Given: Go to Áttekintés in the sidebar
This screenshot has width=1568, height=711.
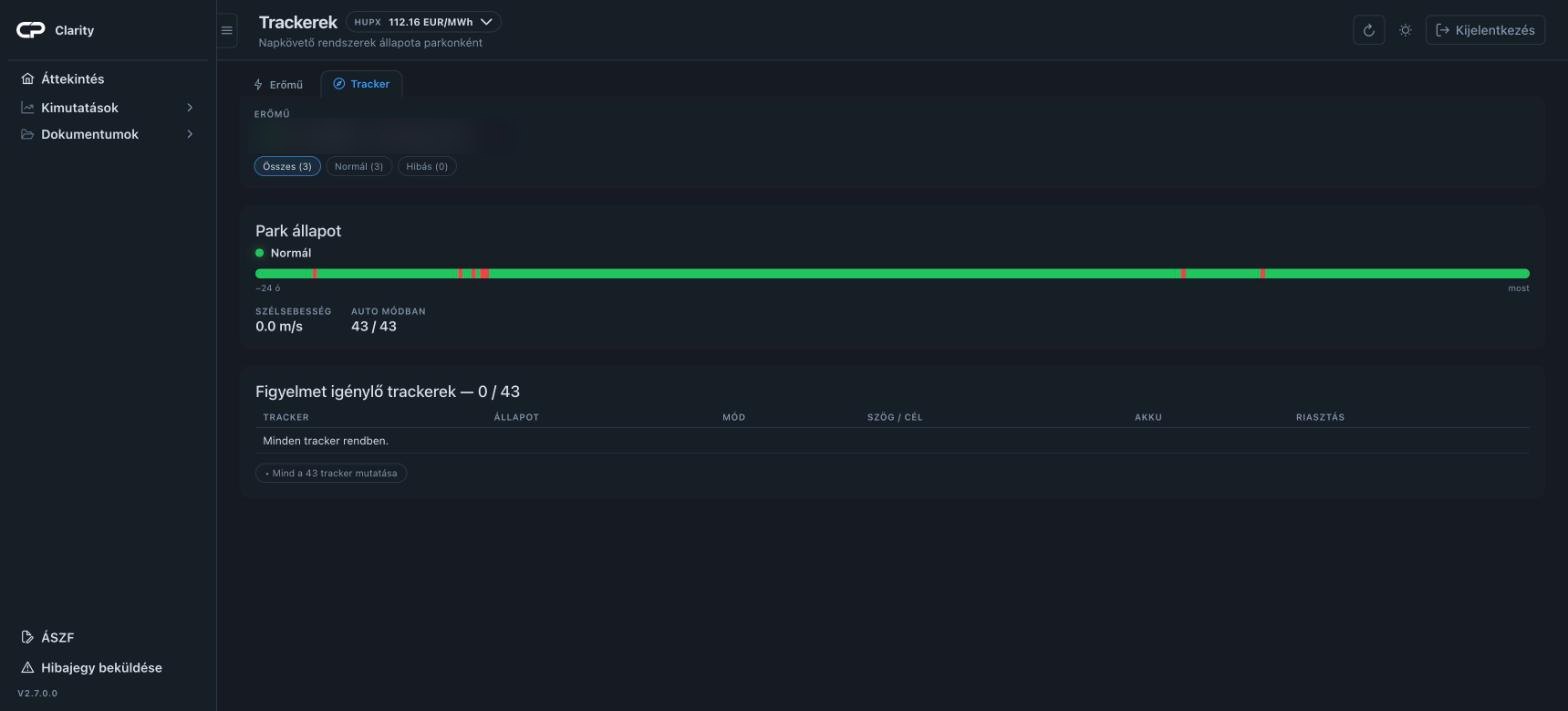Looking at the screenshot, I should (72, 79).
